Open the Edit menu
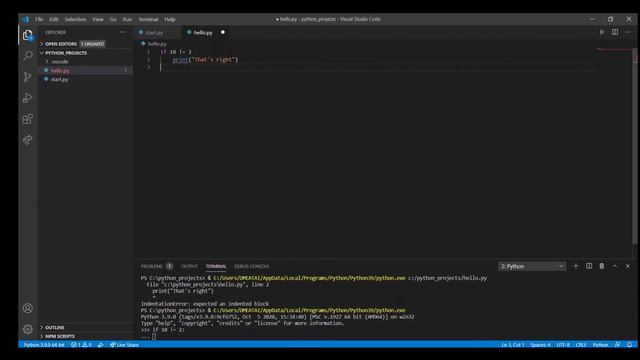Image resolution: width=640 pixels, height=360 pixels. tap(54, 19)
